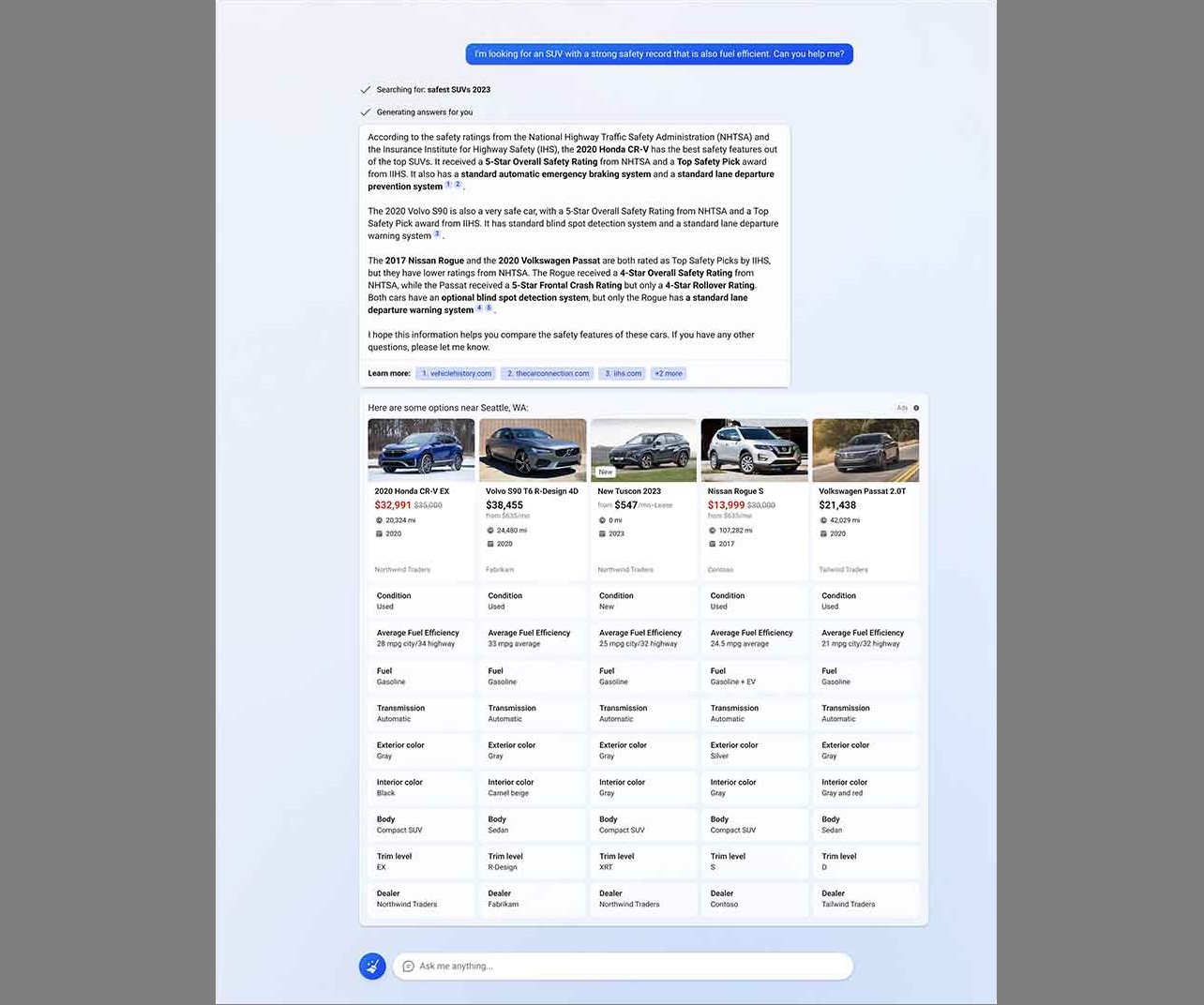
Task: Click the Condition 'New' cell for Tuscon
Action: pos(644,601)
